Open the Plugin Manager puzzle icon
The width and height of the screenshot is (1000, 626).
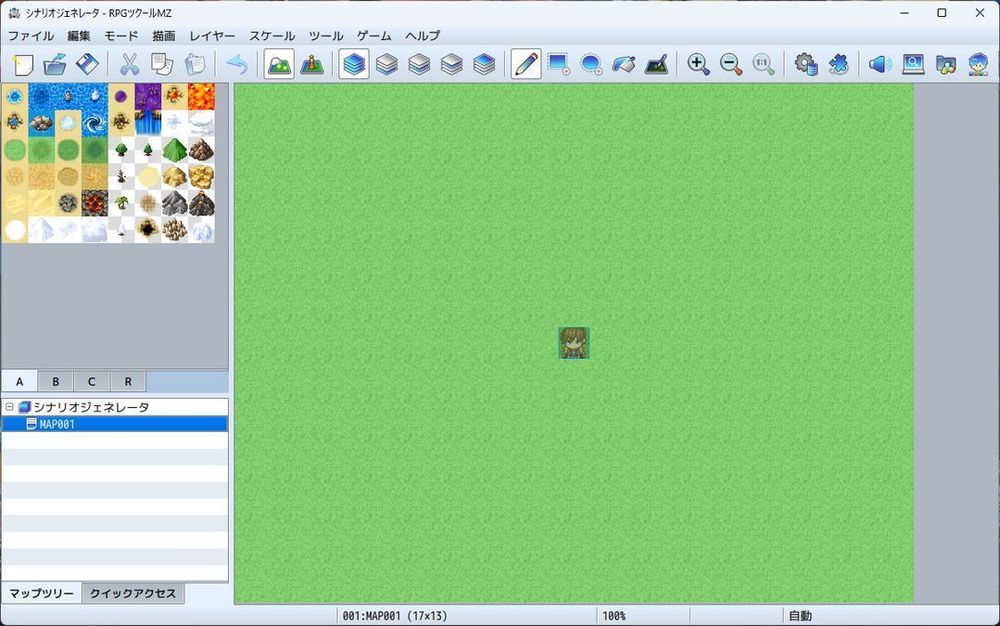tap(838, 64)
